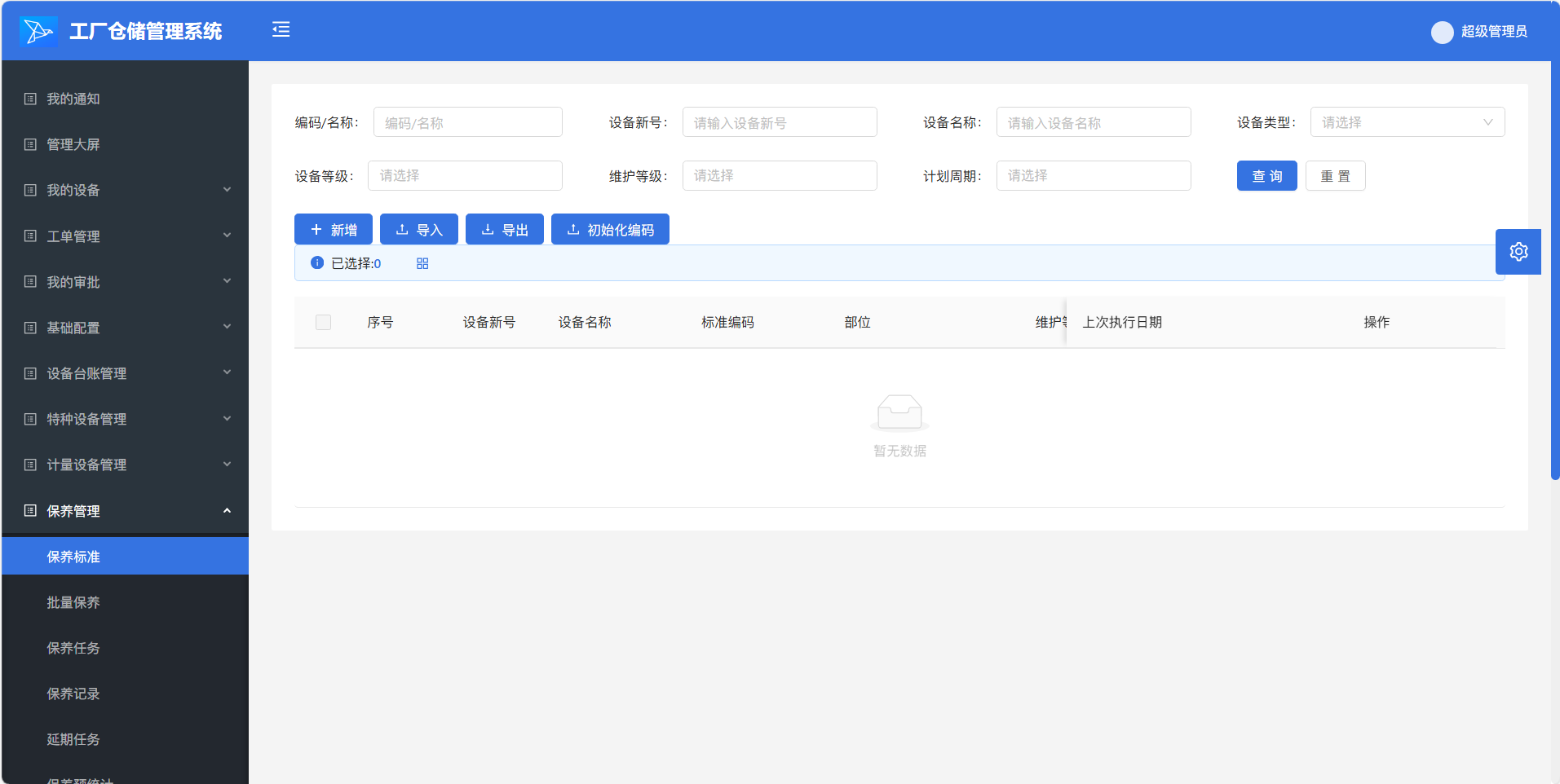Click the 重置 reset button
The height and width of the screenshot is (784, 1560).
tap(1335, 176)
